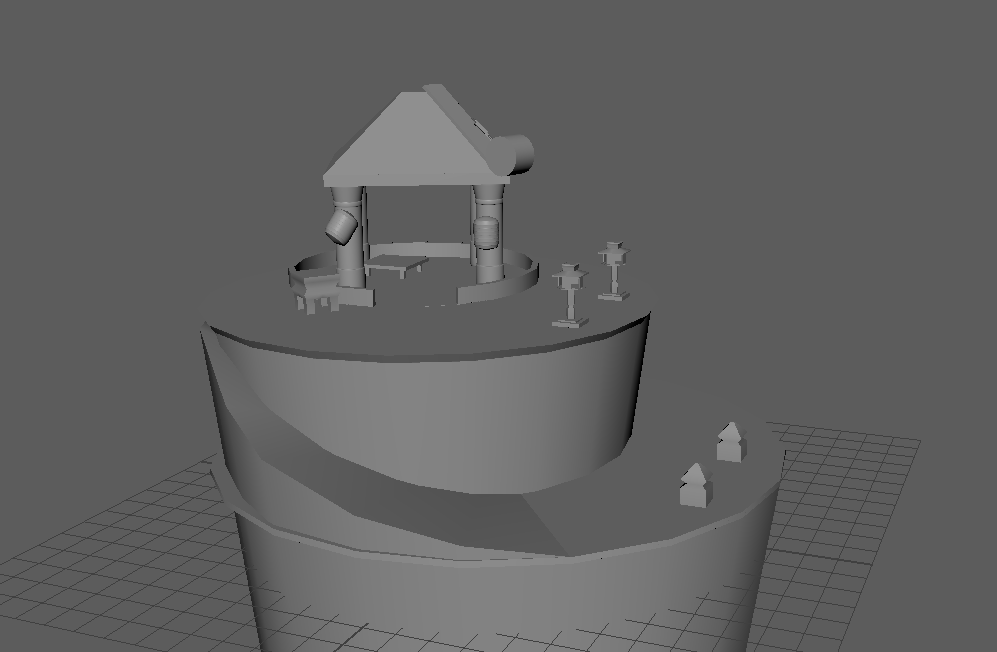Select the small bench beside the left pillar
The image size is (997, 652).
315,291
